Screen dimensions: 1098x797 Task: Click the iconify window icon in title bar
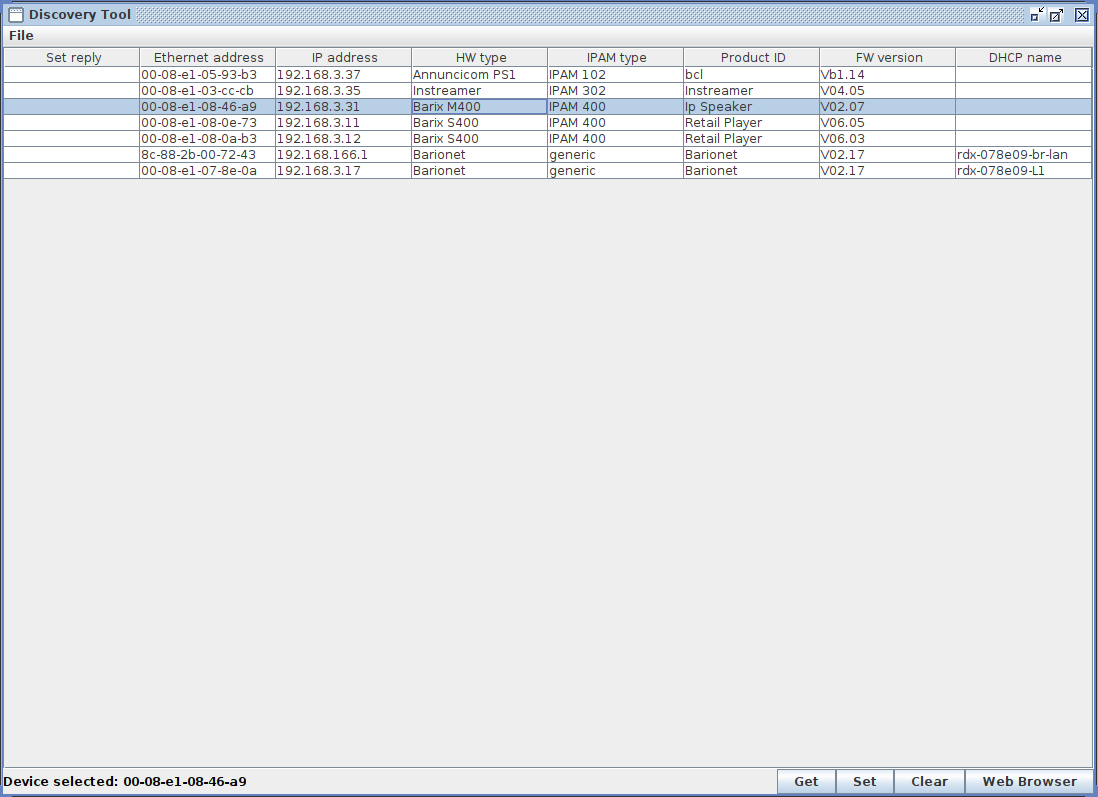coord(1037,15)
